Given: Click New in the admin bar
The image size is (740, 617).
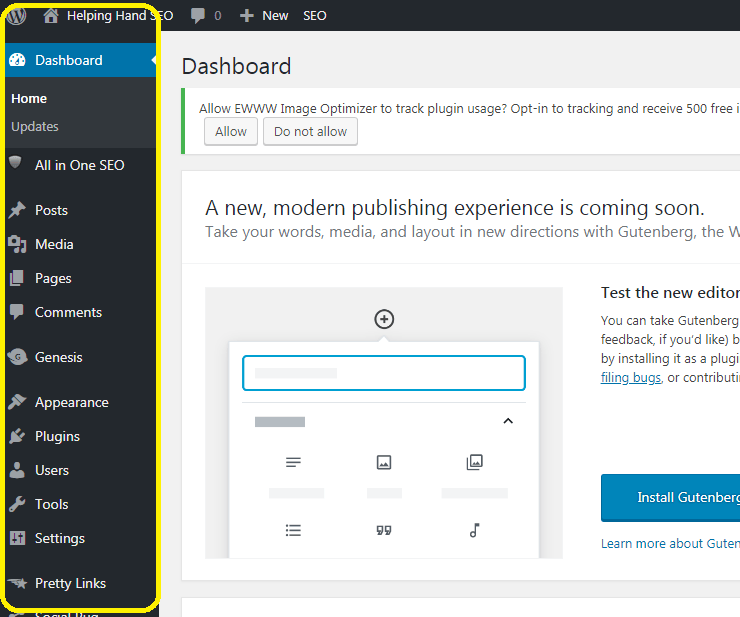Looking at the screenshot, I should click(x=275, y=16).
